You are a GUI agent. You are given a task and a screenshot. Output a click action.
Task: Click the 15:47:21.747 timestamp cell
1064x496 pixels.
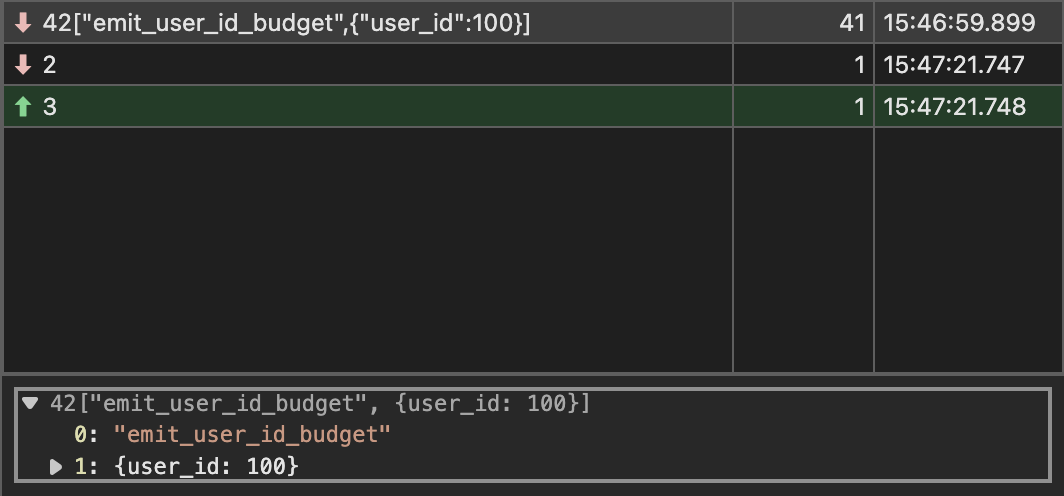point(954,66)
